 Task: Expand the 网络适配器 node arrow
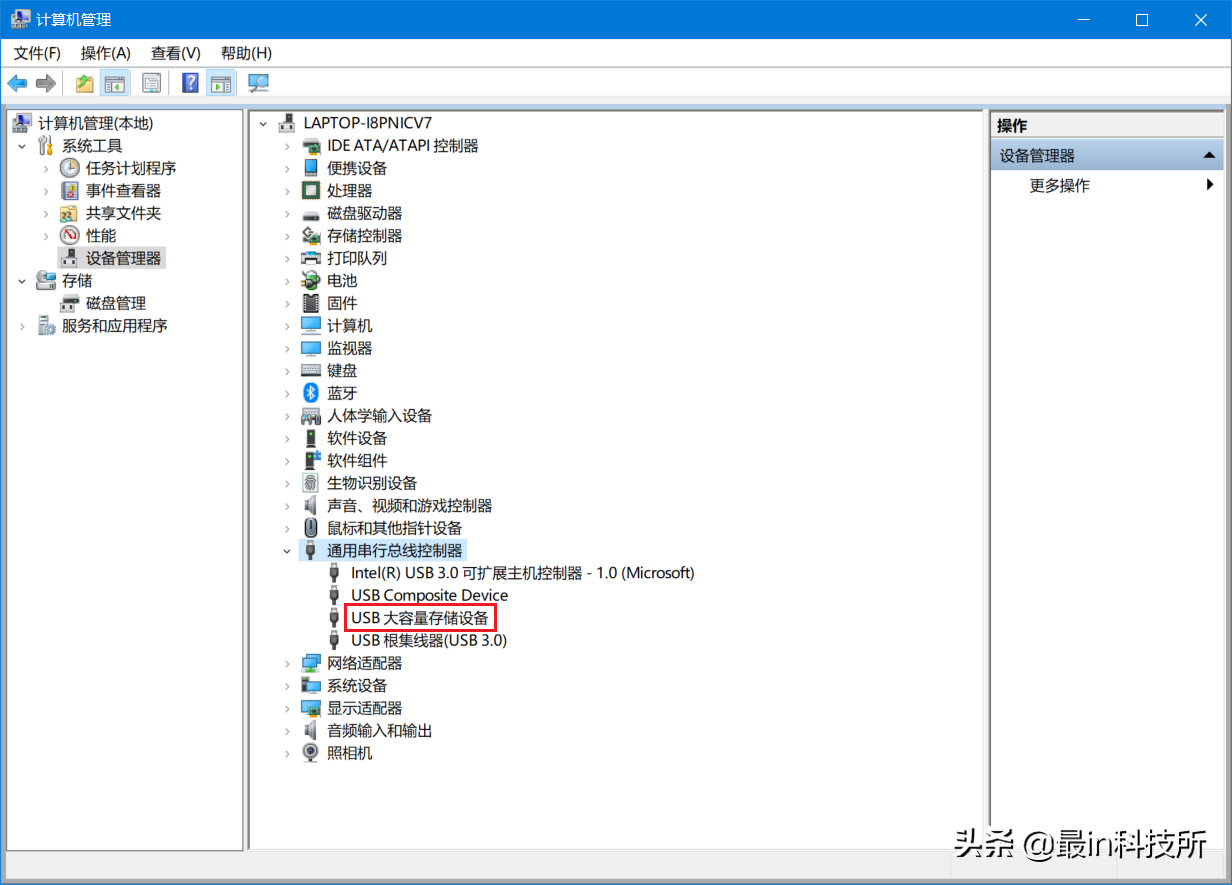tap(287, 663)
